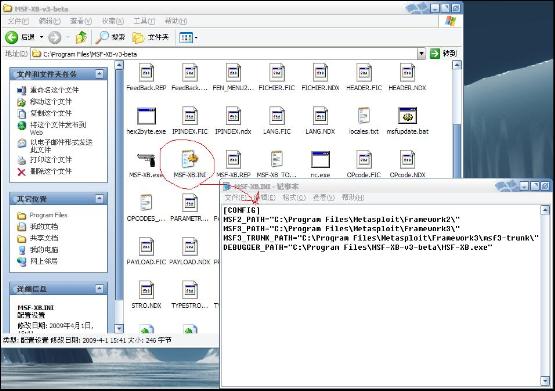Click the Forward arrow toolbar icon
Viewport: 555px width, 391px height.
(55, 37)
